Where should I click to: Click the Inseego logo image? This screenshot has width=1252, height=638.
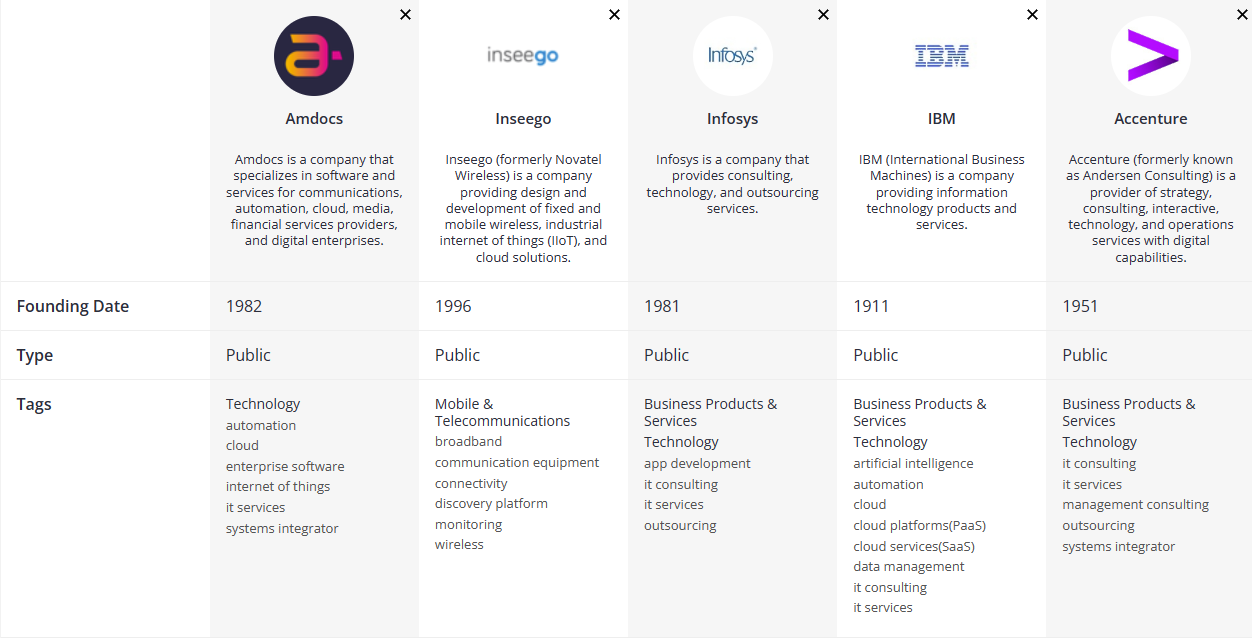click(x=523, y=56)
